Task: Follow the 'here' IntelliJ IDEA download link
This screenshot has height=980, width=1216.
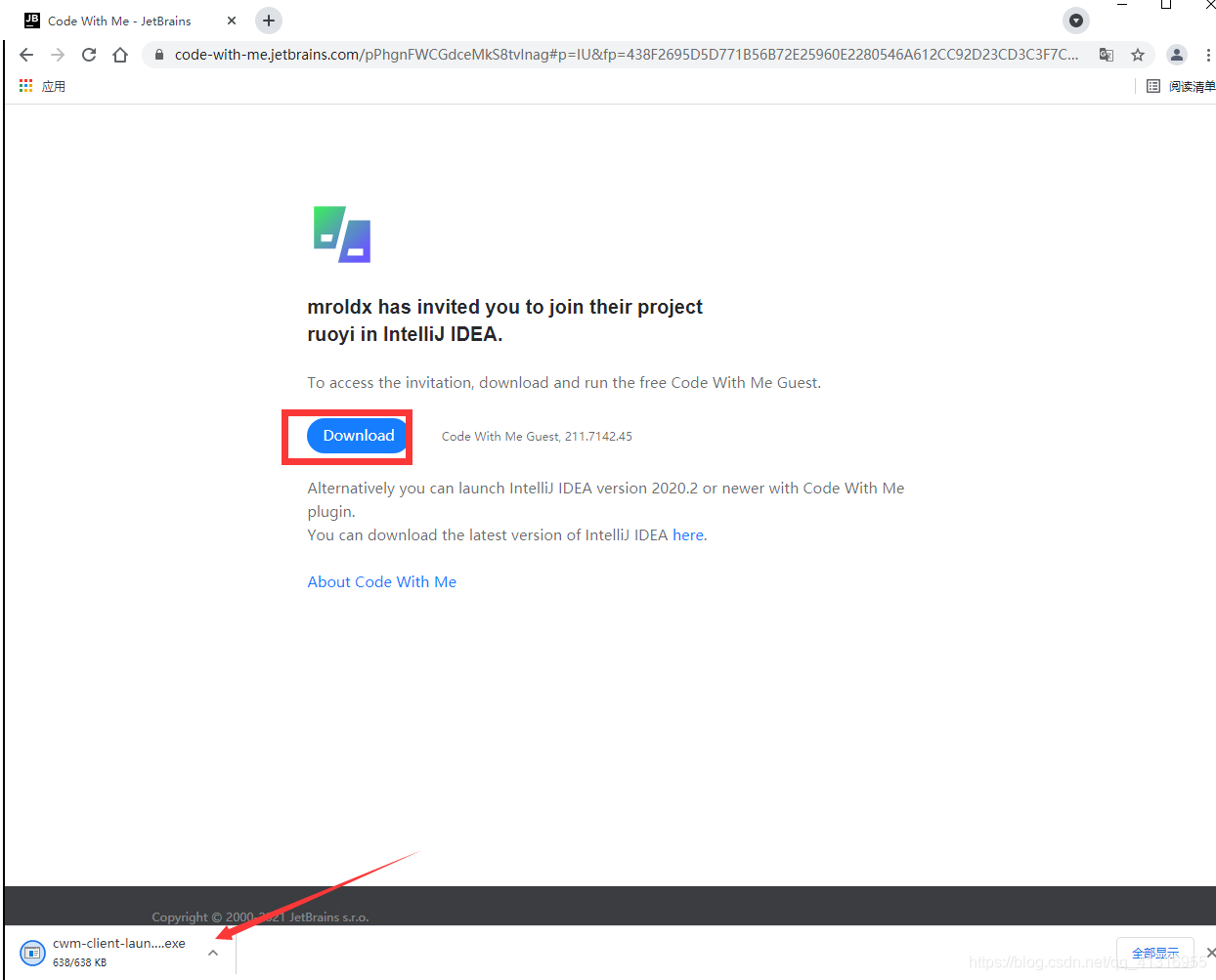Action: [688, 534]
